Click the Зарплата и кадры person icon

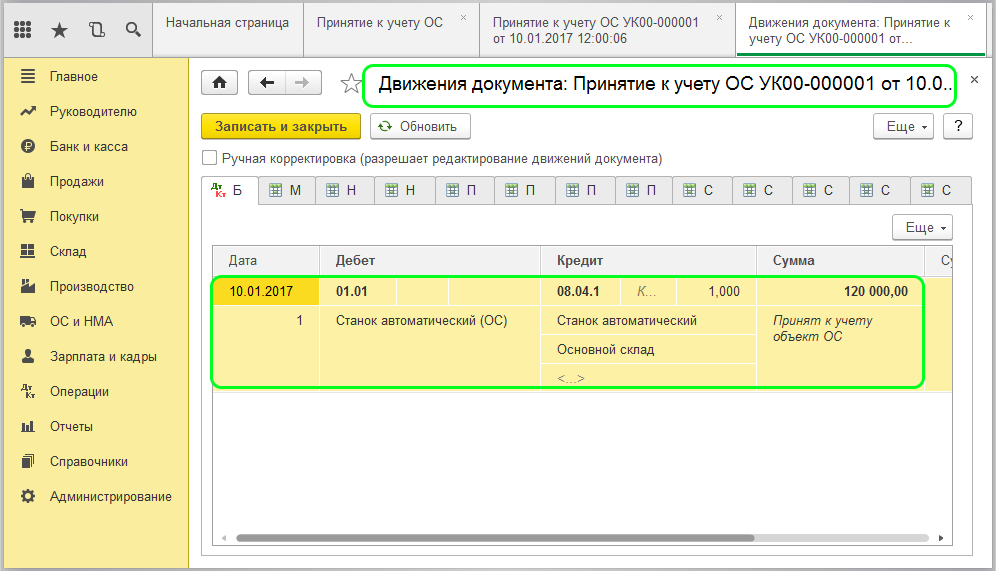pos(28,356)
